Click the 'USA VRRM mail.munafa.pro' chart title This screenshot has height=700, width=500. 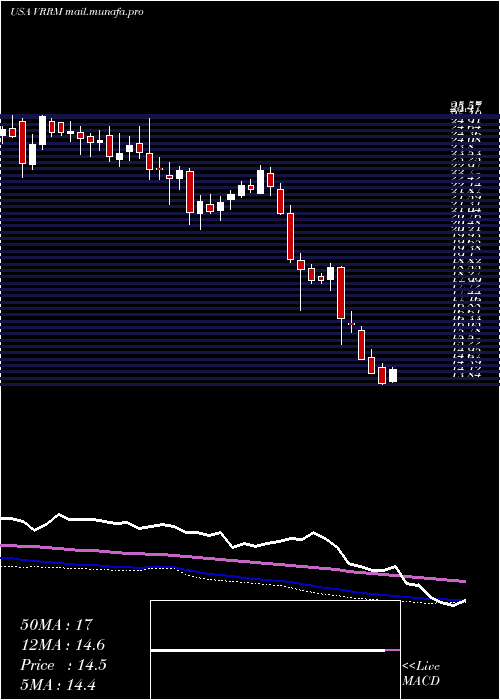click(77, 12)
